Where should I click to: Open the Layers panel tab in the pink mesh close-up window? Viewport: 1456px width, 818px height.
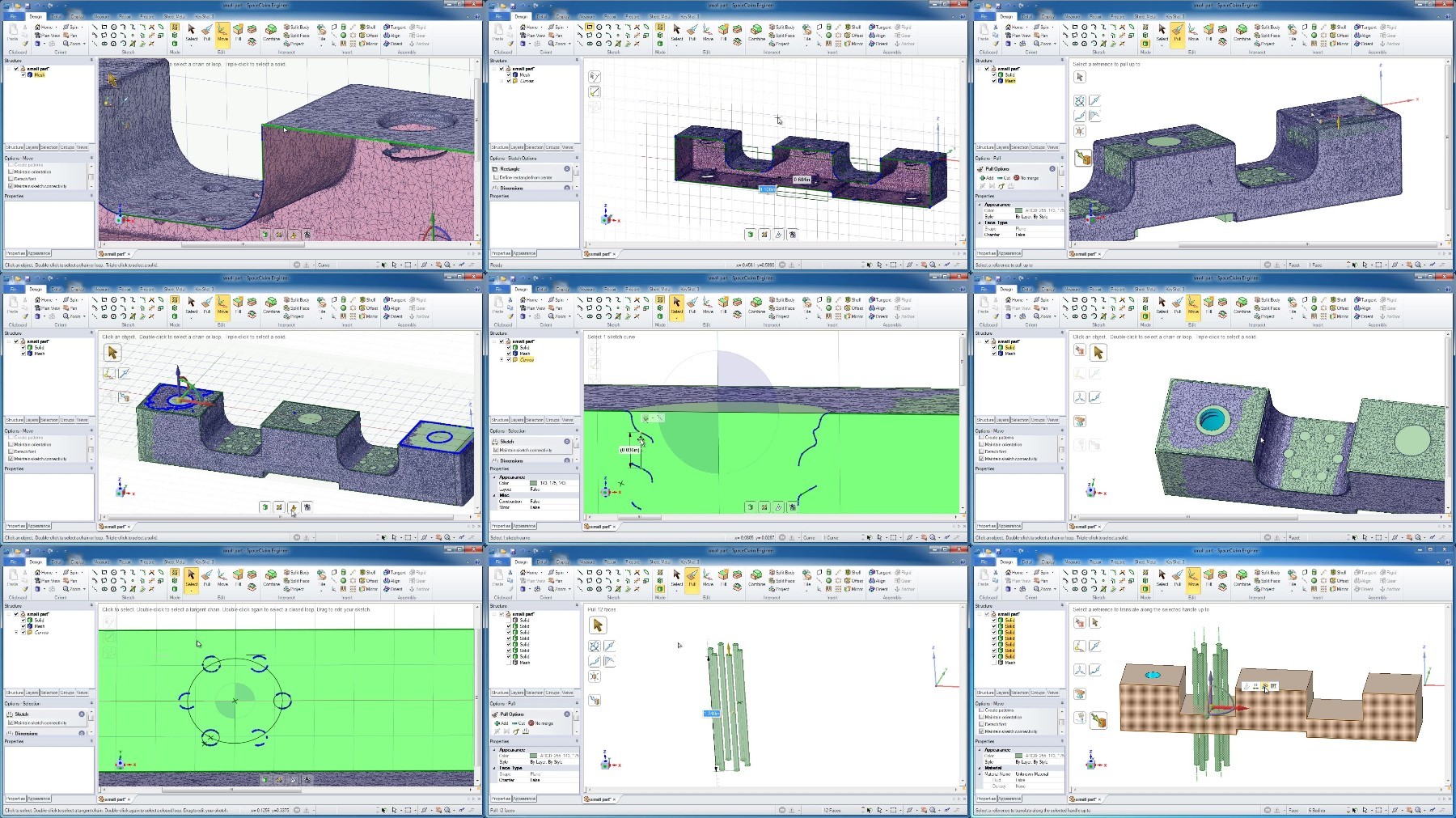click(32, 147)
